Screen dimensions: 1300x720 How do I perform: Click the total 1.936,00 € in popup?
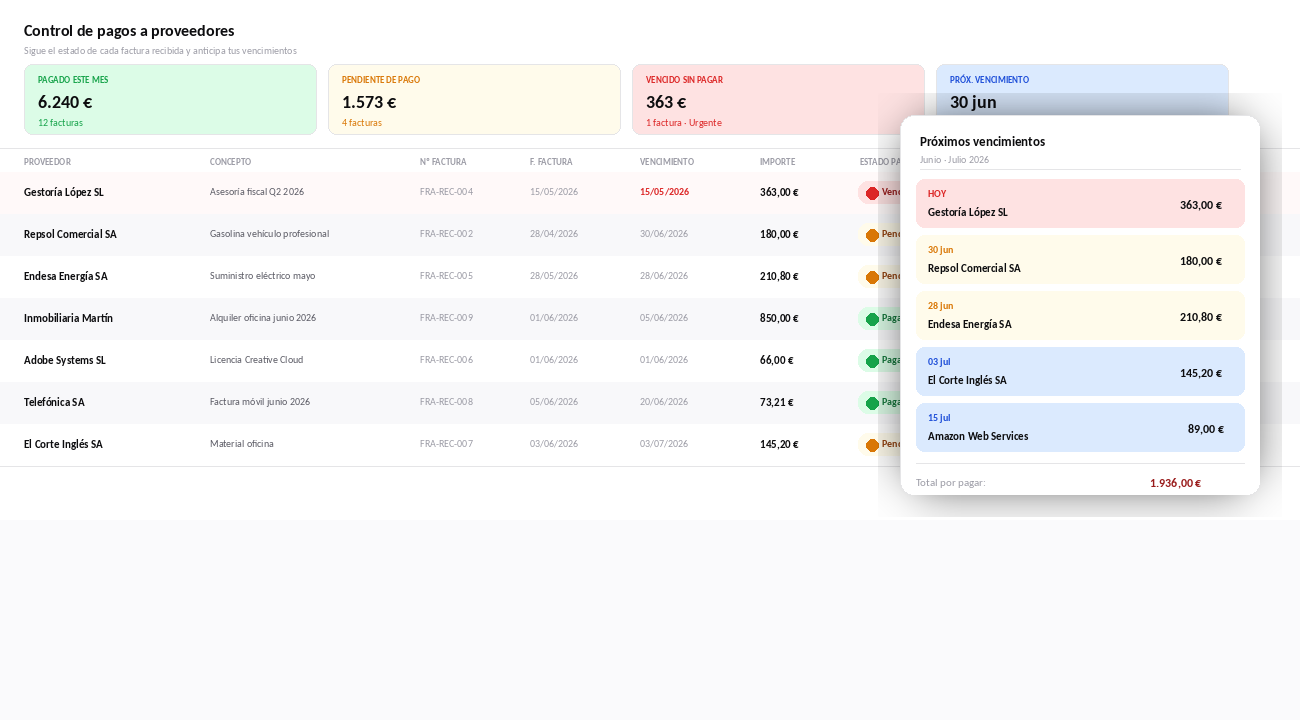tap(1175, 483)
